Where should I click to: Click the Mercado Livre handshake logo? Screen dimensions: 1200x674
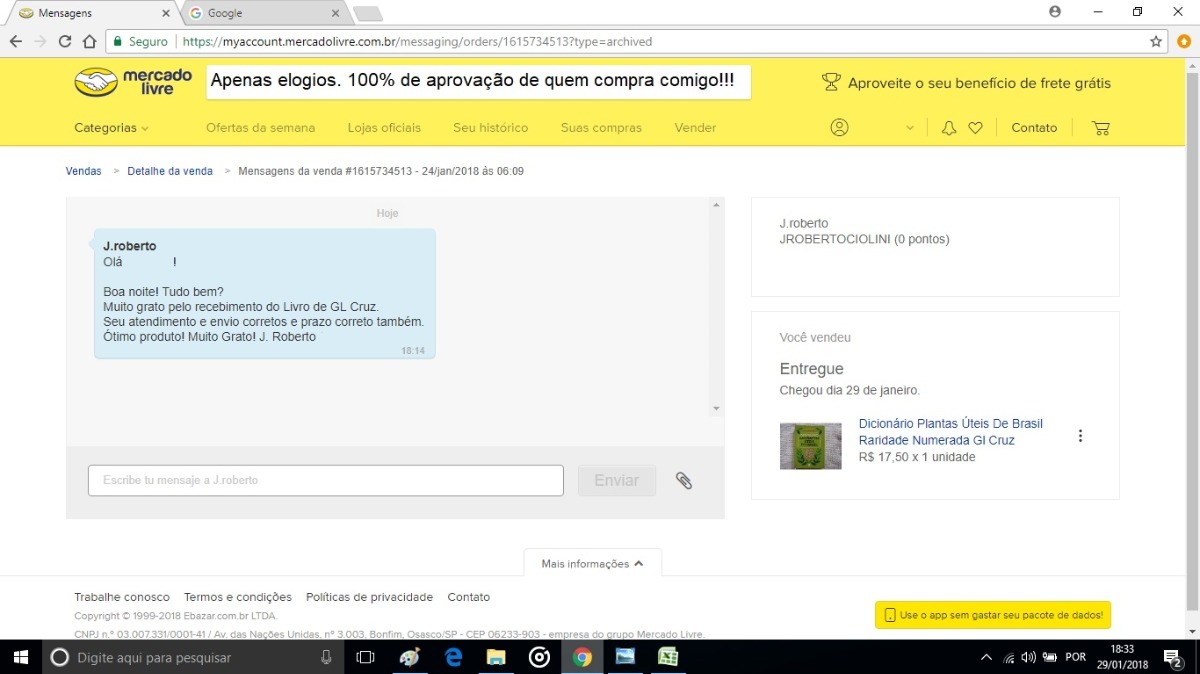pyautogui.click(x=96, y=82)
